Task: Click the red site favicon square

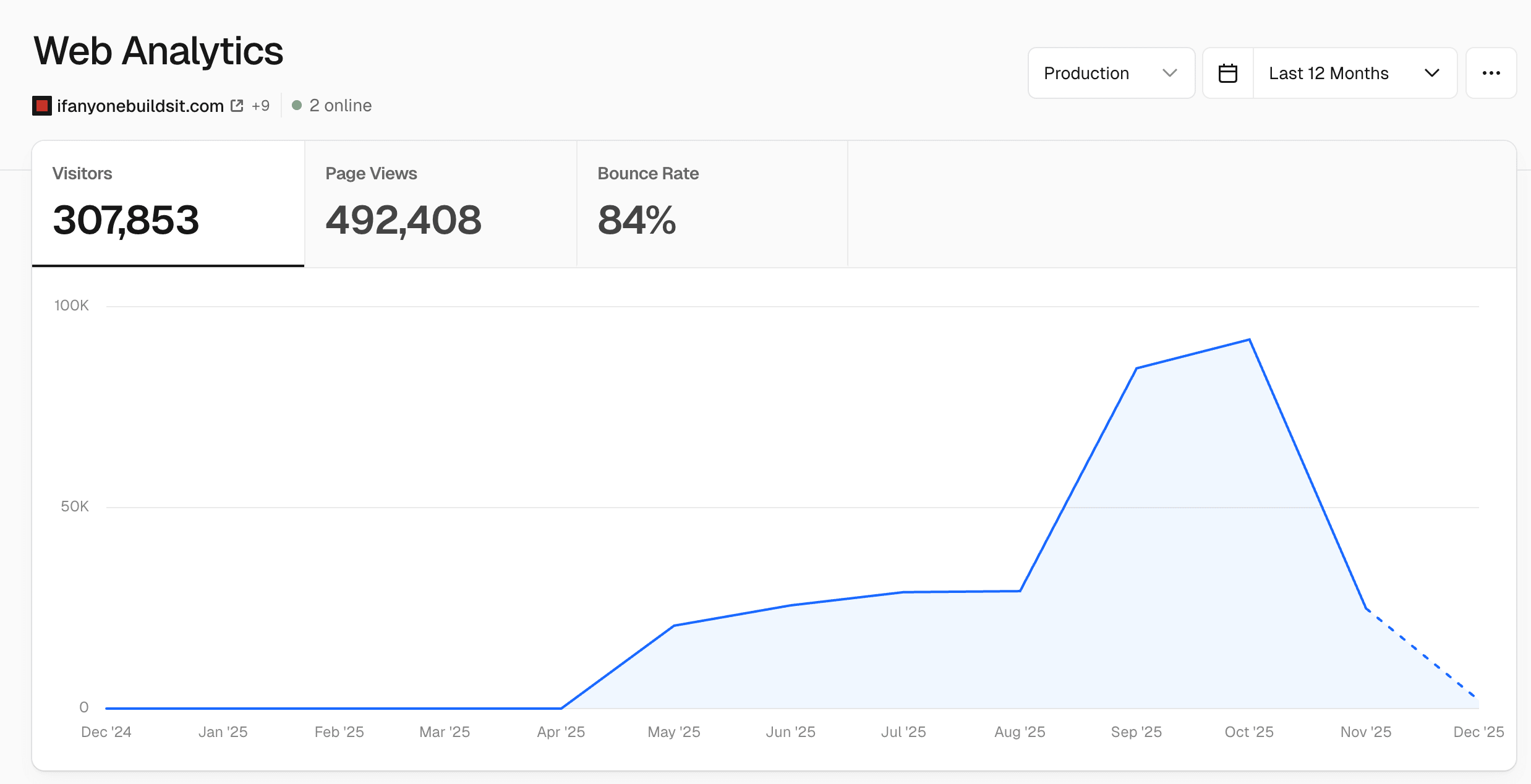Action: [x=42, y=106]
